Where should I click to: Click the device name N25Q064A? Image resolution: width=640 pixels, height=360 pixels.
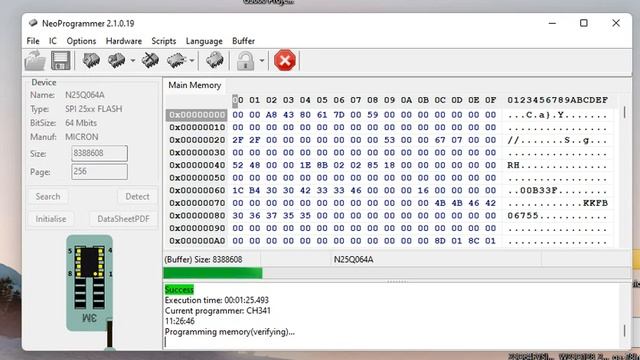[x=85, y=95]
